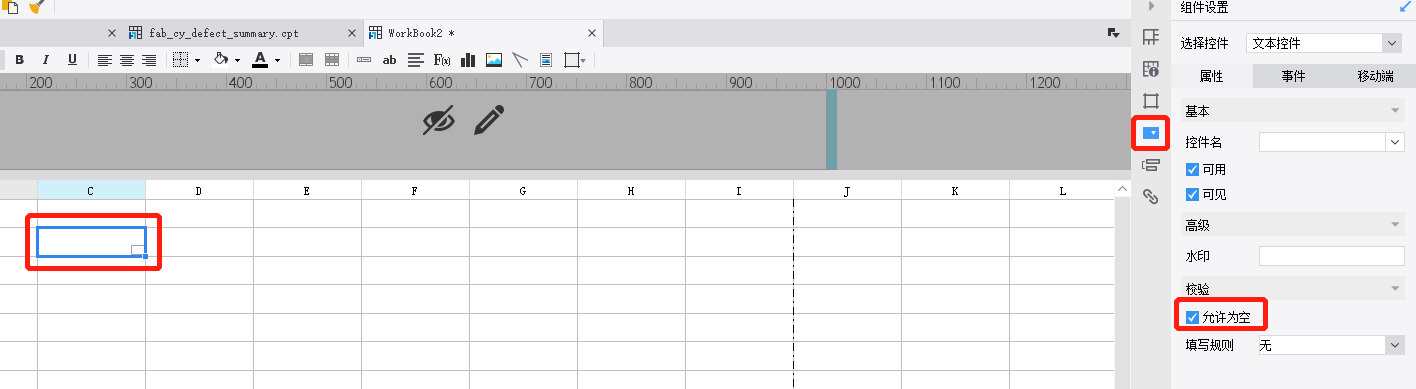The image size is (1416, 389).
Task: Collapse the right sidebar with the arrow
Action: point(1151,7)
